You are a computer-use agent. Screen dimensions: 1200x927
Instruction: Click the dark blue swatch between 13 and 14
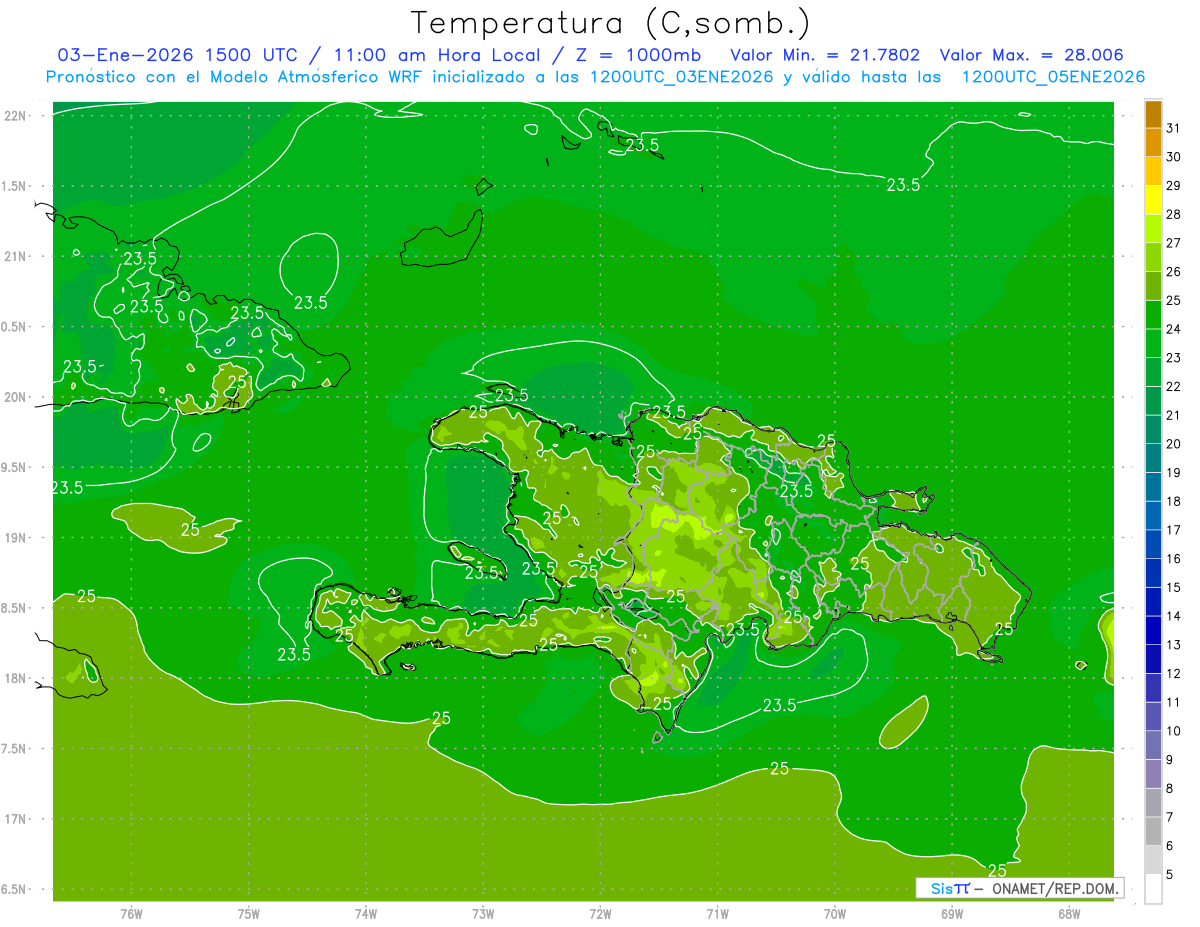click(x=1154, y=630)
